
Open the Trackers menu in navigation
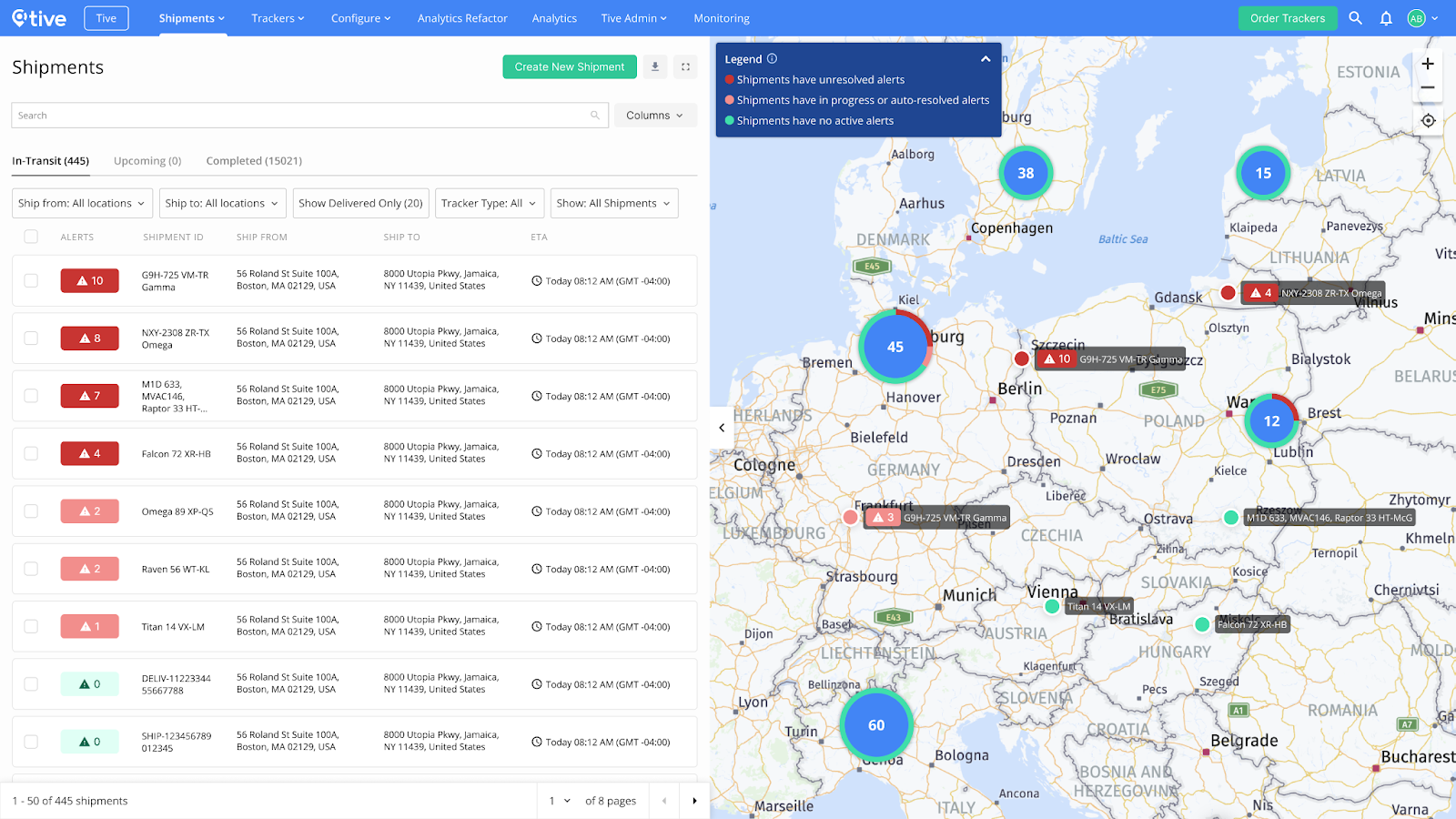pos(278,17)
